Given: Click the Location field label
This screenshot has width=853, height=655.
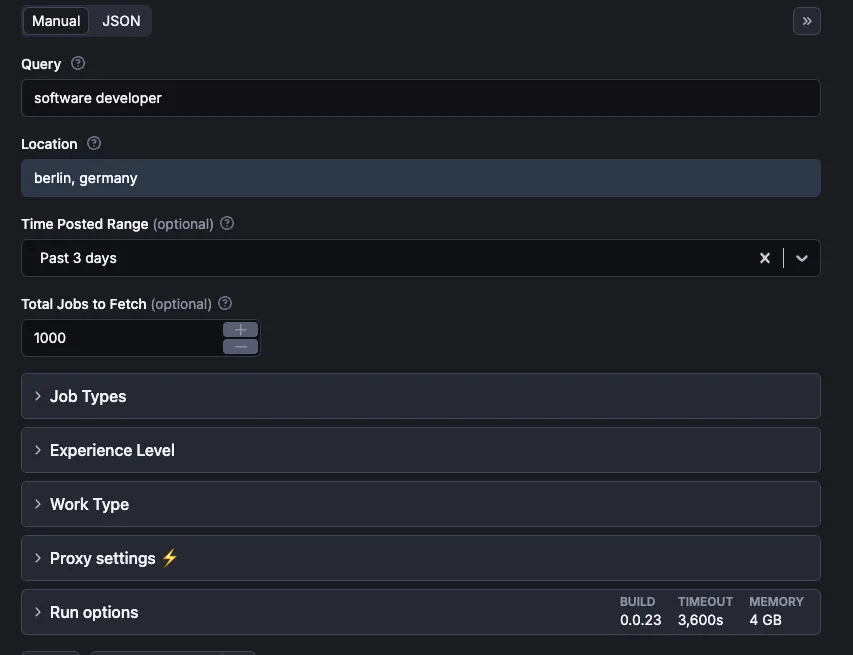Looking at the screenshot, I should (x=49, y=144).
